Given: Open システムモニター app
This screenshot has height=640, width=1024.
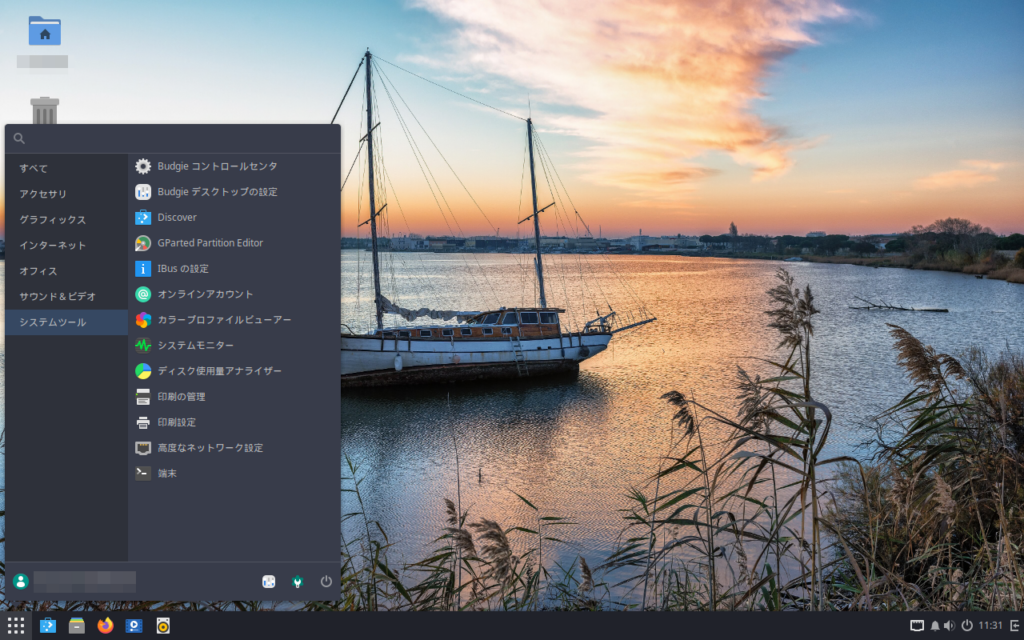Looking at the screenshot, I should (x=195, y=345).
